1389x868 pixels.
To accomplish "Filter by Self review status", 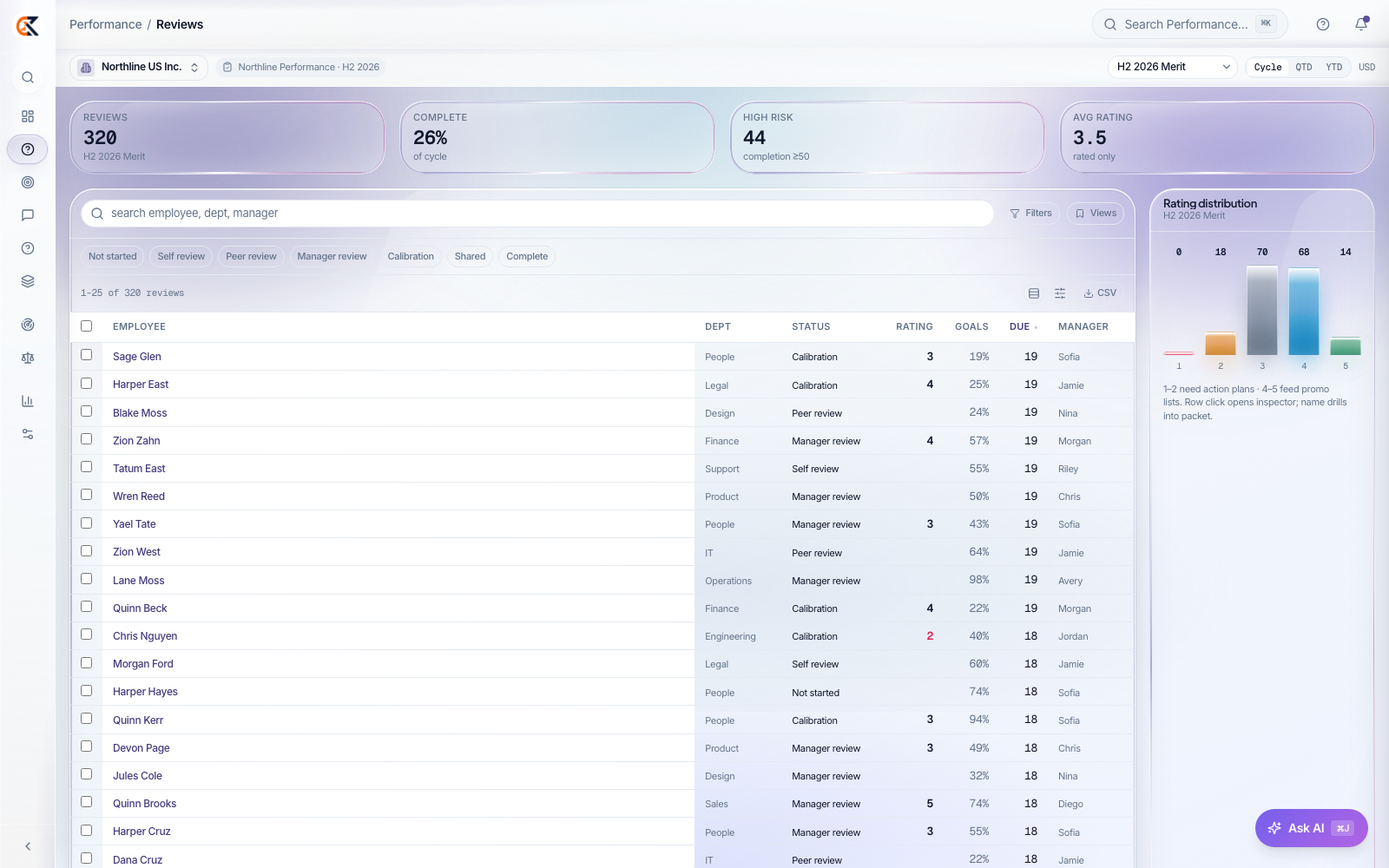I will coord(181,257).
